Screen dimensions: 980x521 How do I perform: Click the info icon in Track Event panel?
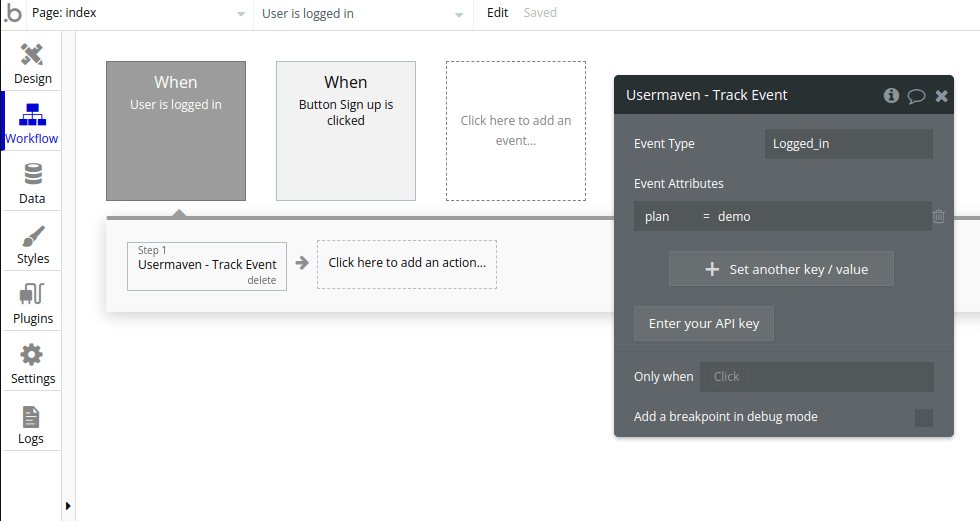tap(891, 96)
